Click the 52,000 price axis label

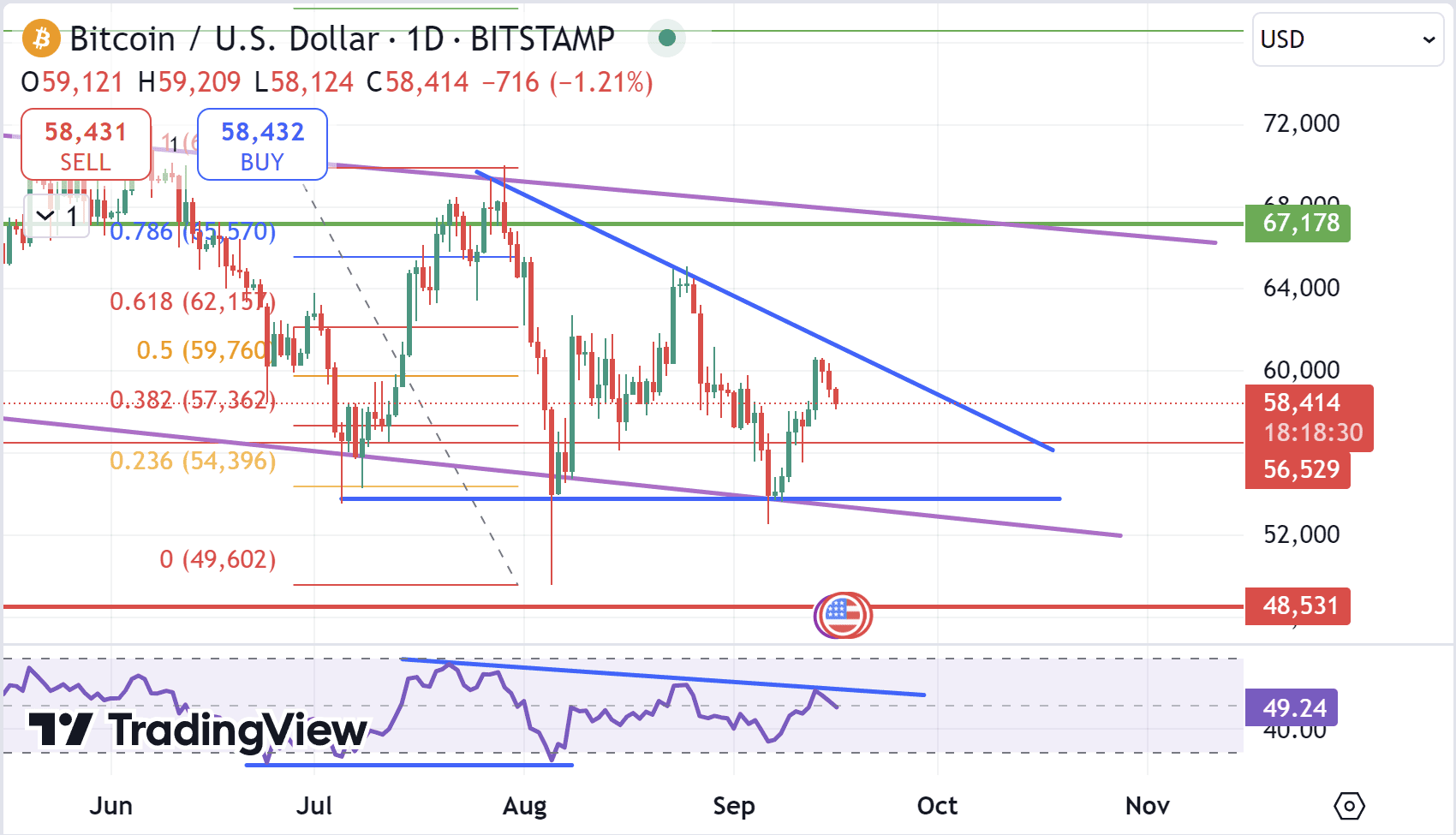tap(1302, 535)
